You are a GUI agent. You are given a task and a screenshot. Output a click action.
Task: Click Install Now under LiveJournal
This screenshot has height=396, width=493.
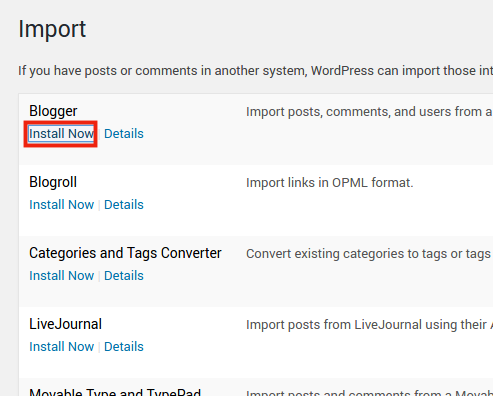pos(61,347)
